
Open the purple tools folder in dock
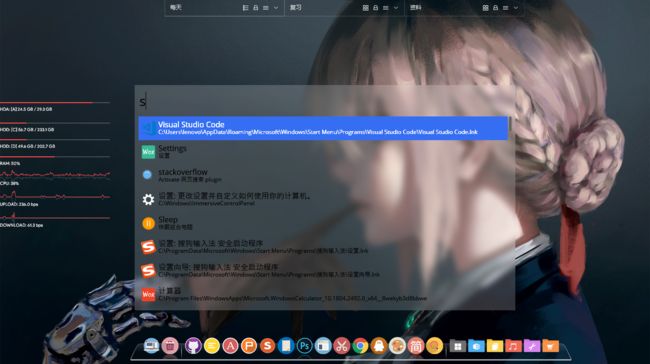pos(532,346)
